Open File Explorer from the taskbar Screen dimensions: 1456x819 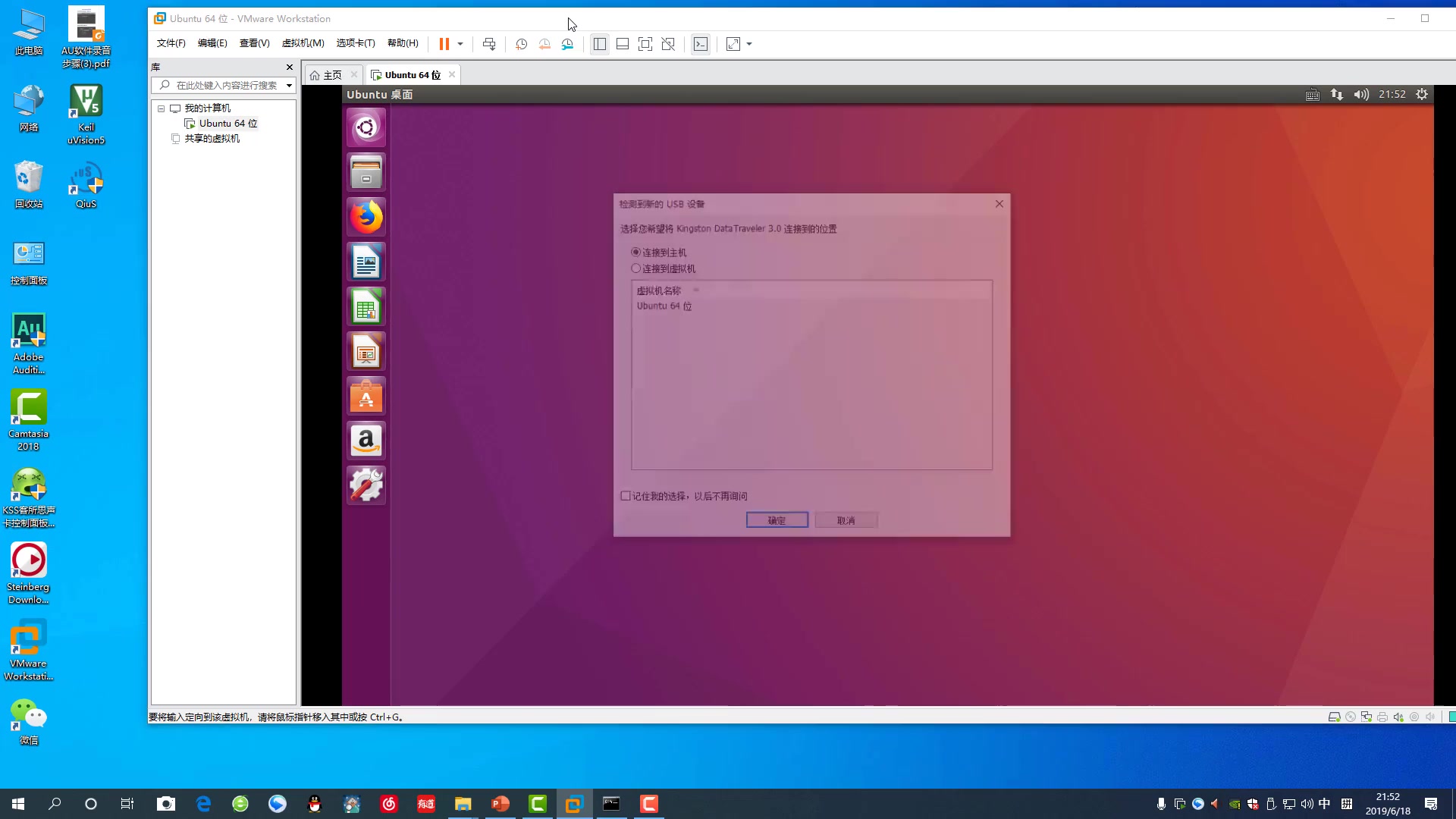(x=463, y=804)
